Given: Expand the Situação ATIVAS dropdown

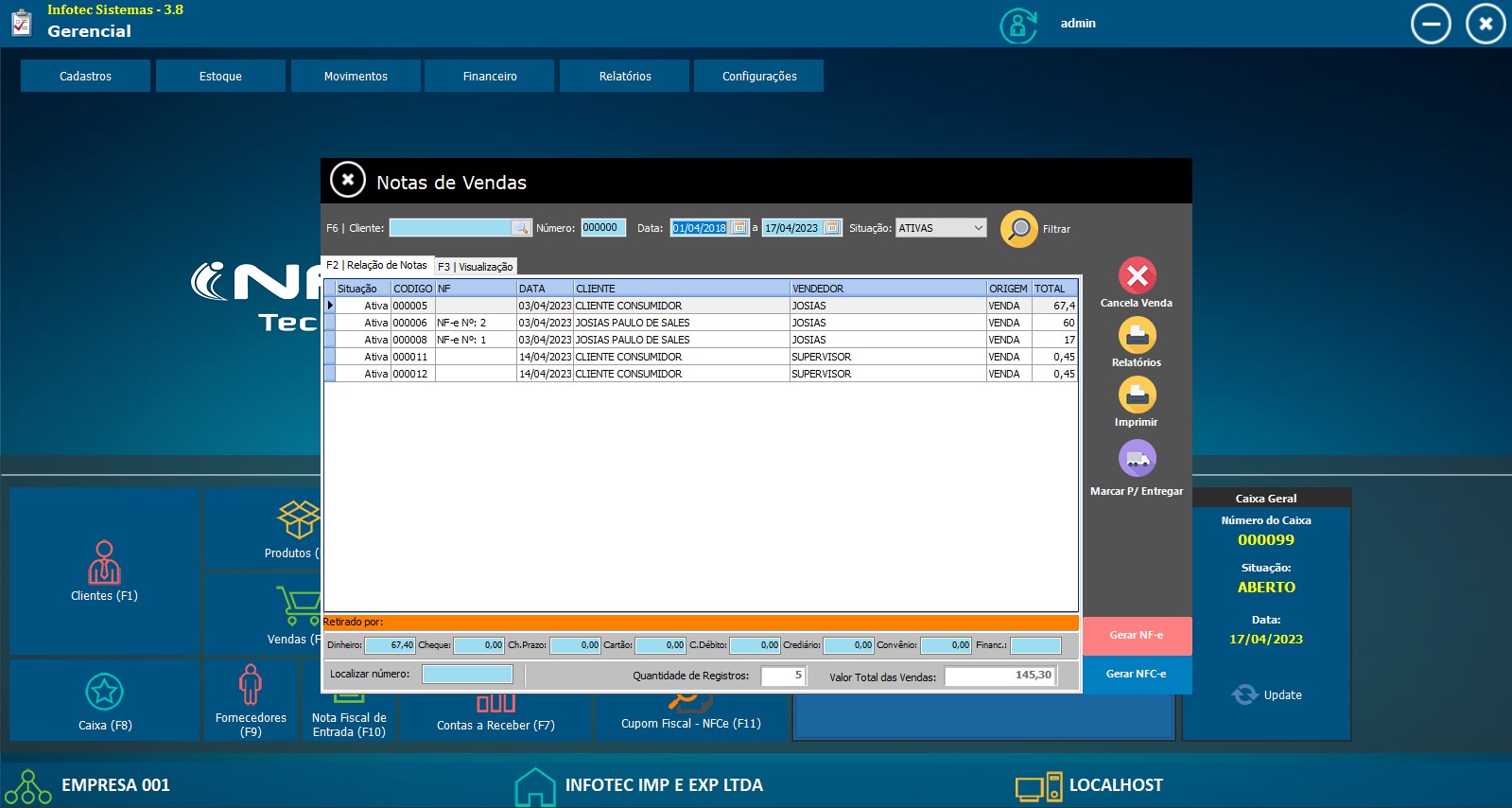Looking at the screenshot, I should pos(978,228).
